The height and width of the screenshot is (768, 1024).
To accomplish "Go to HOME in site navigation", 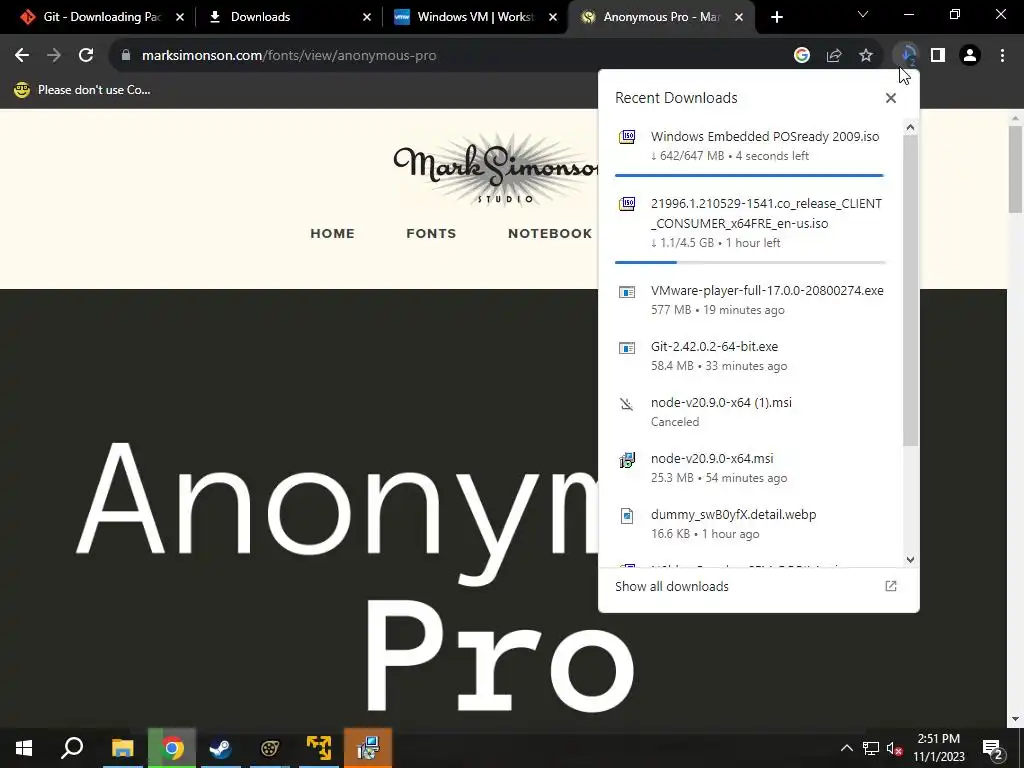I will [x=332, y=234].
